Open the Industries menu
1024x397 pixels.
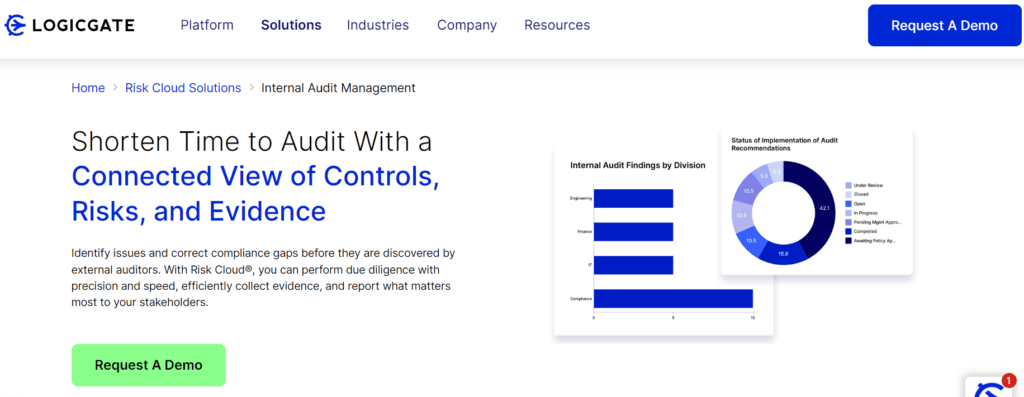pyautogui.click(x=377, y=25)
